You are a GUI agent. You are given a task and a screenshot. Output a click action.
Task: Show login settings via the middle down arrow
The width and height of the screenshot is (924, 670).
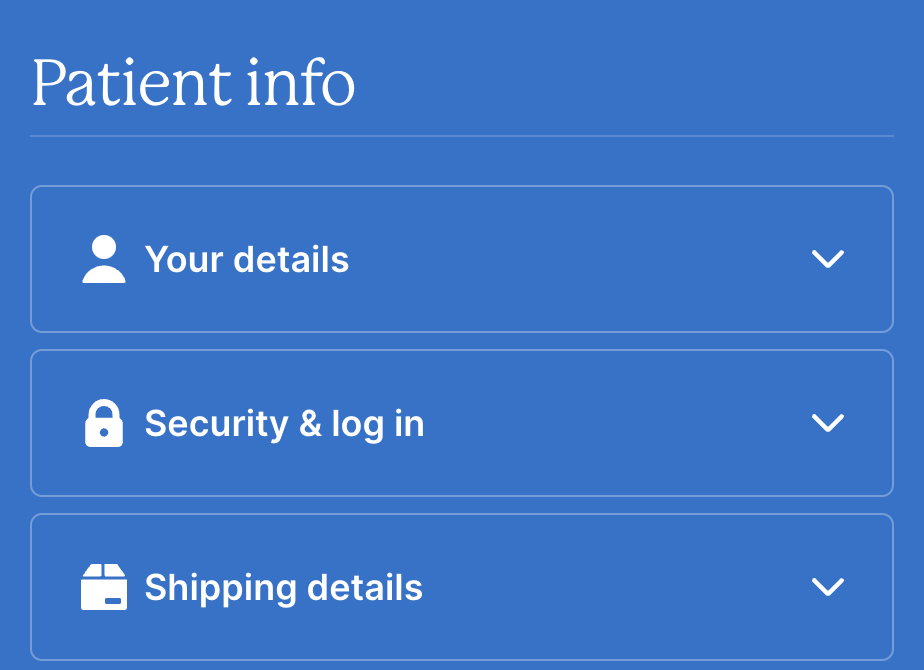828,423
